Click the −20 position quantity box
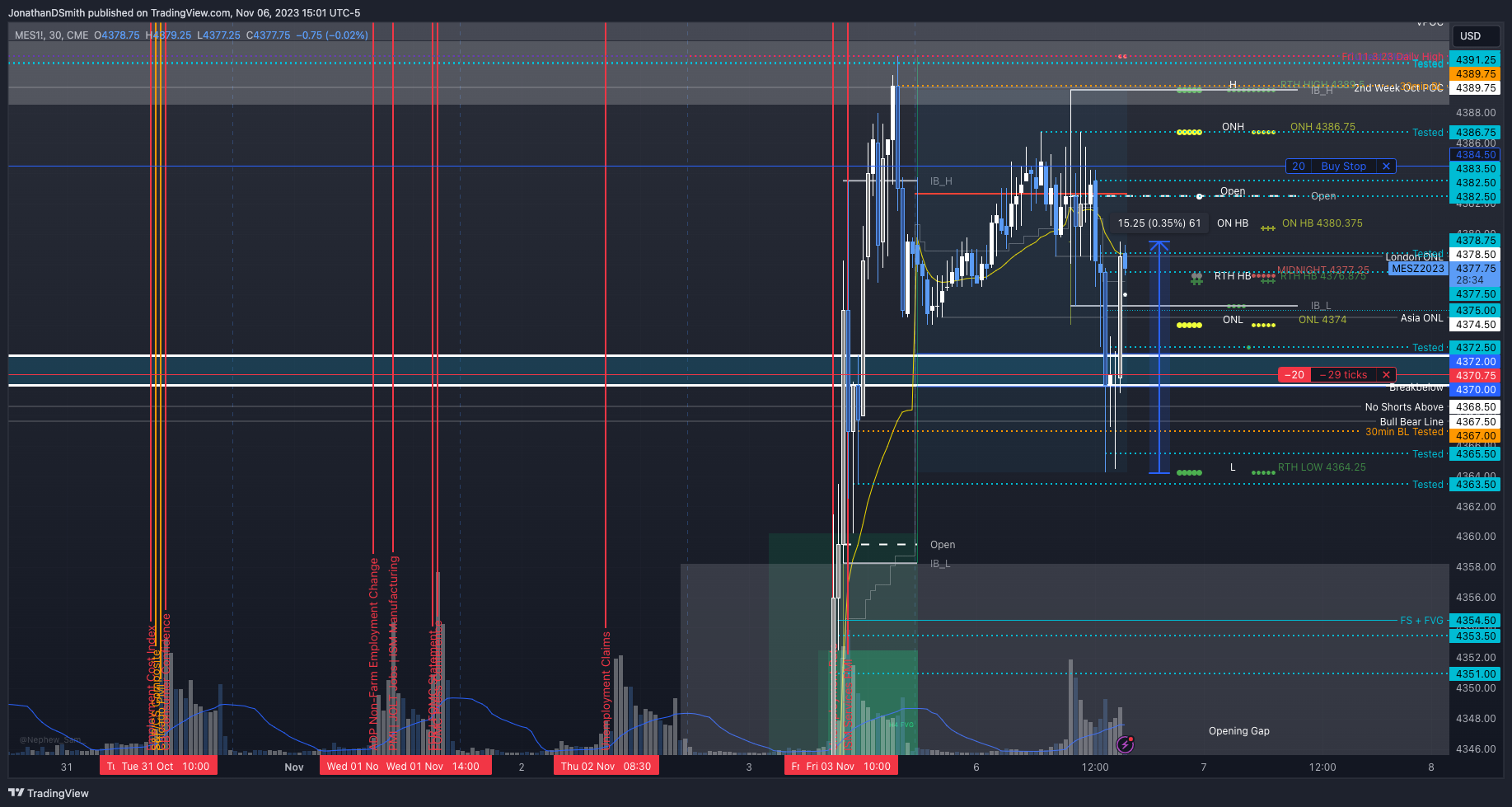The image size is (1512, 807). point(1294,374)
